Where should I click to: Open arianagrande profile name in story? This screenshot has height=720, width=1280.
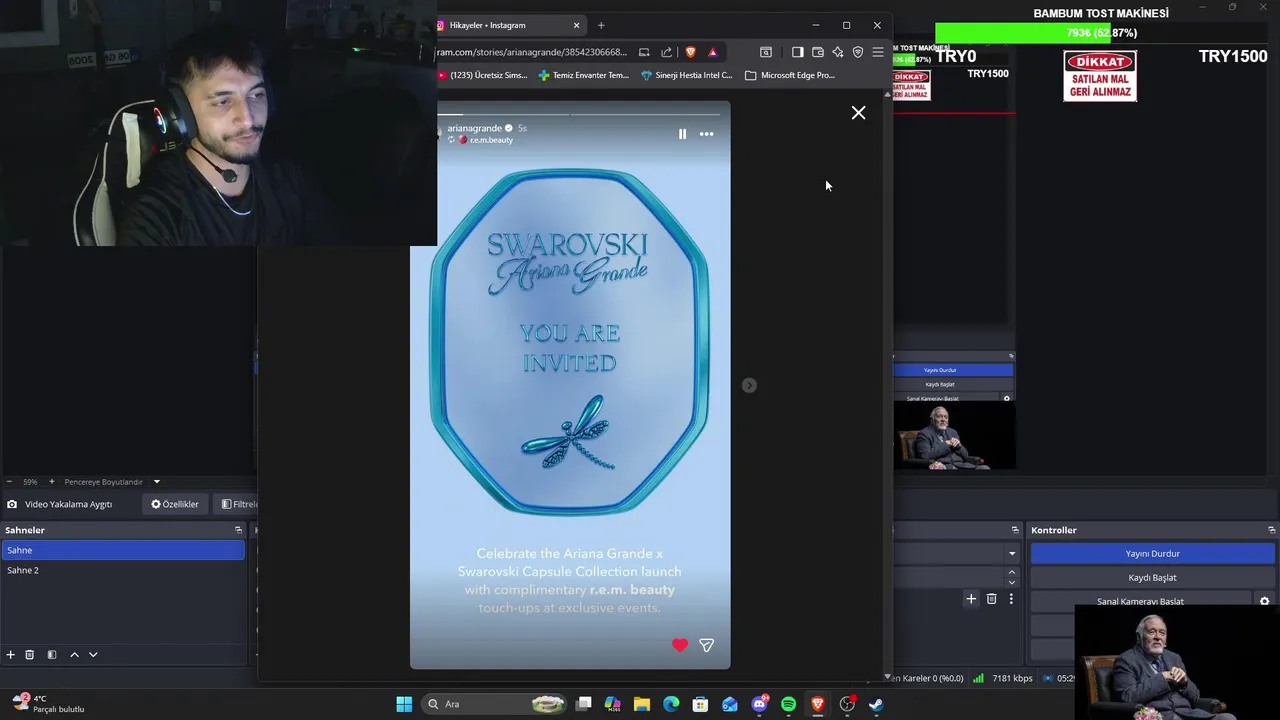(x=474, y=128)
